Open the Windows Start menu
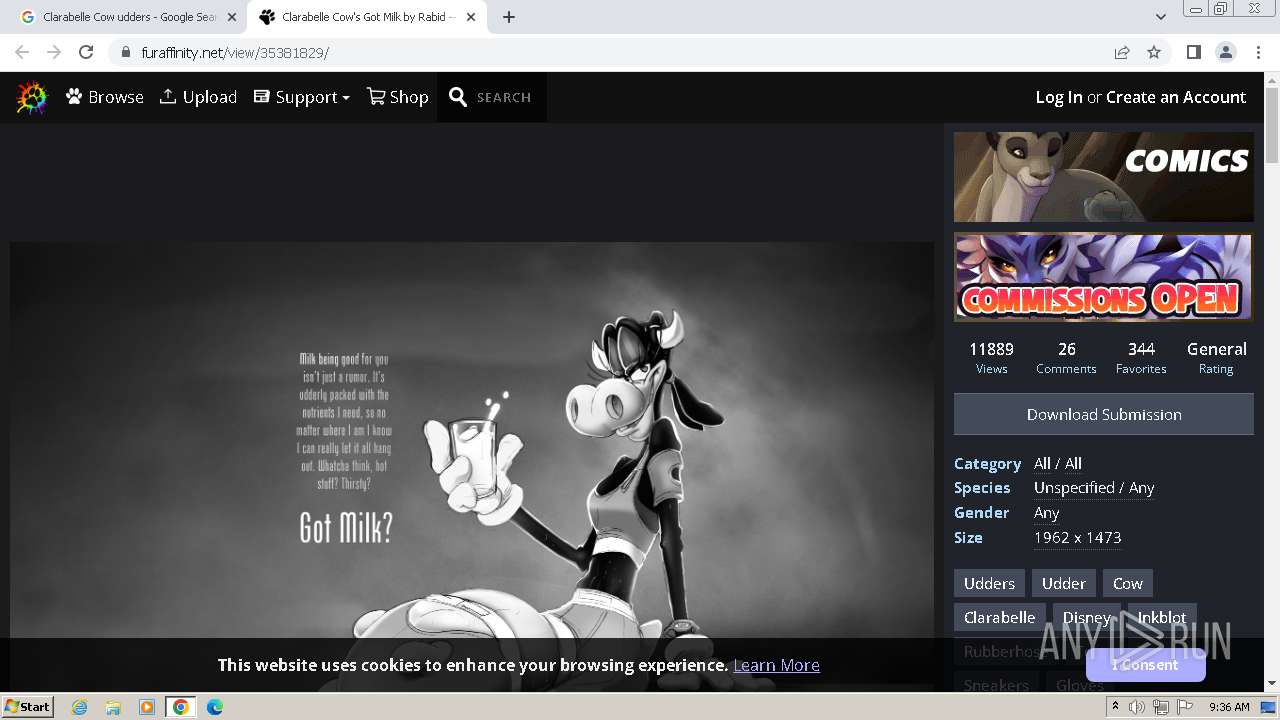This screenshot has width=1280, height=720. click(x=27, y=707)
